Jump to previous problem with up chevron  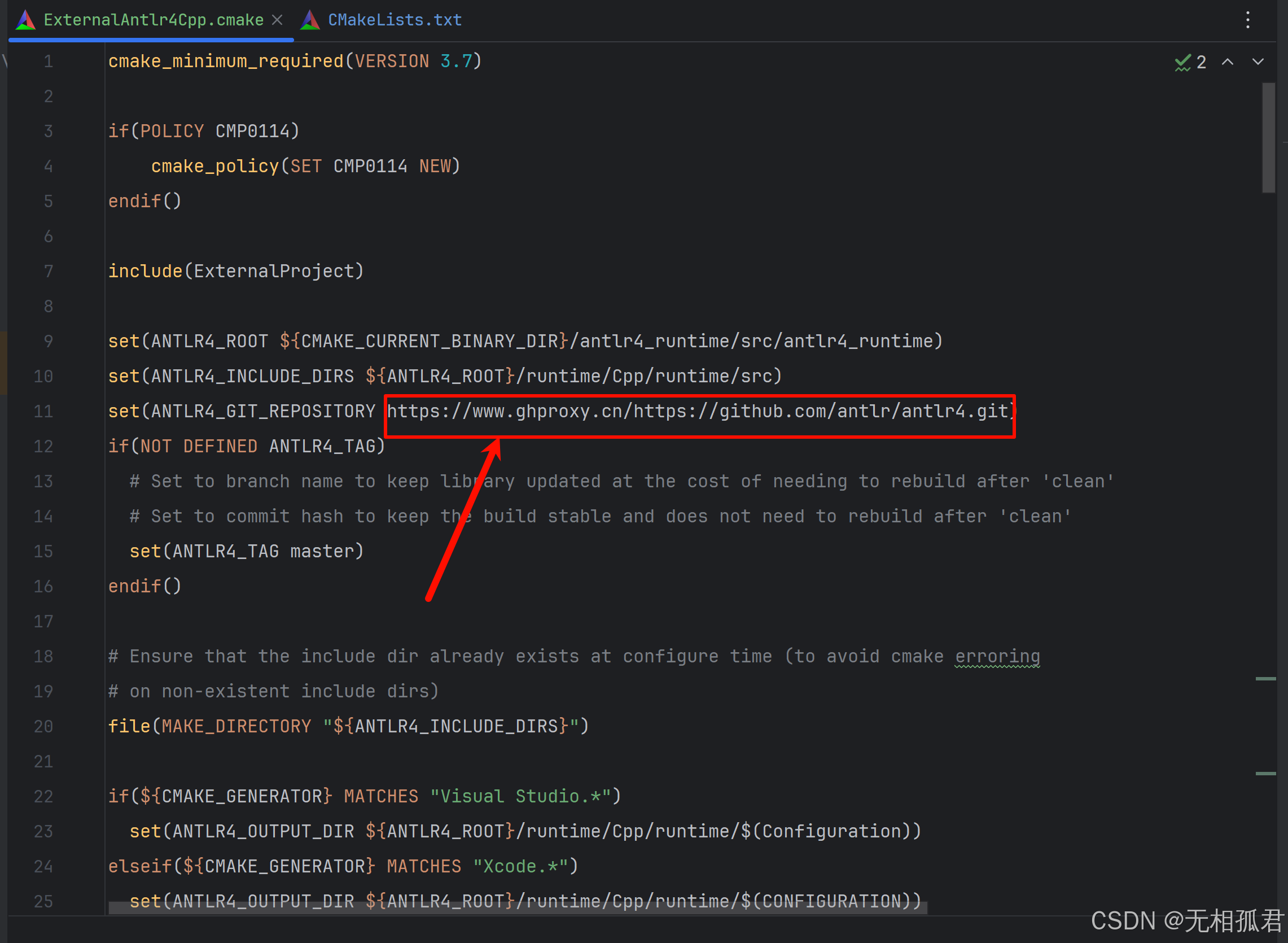click(1227, 62)
